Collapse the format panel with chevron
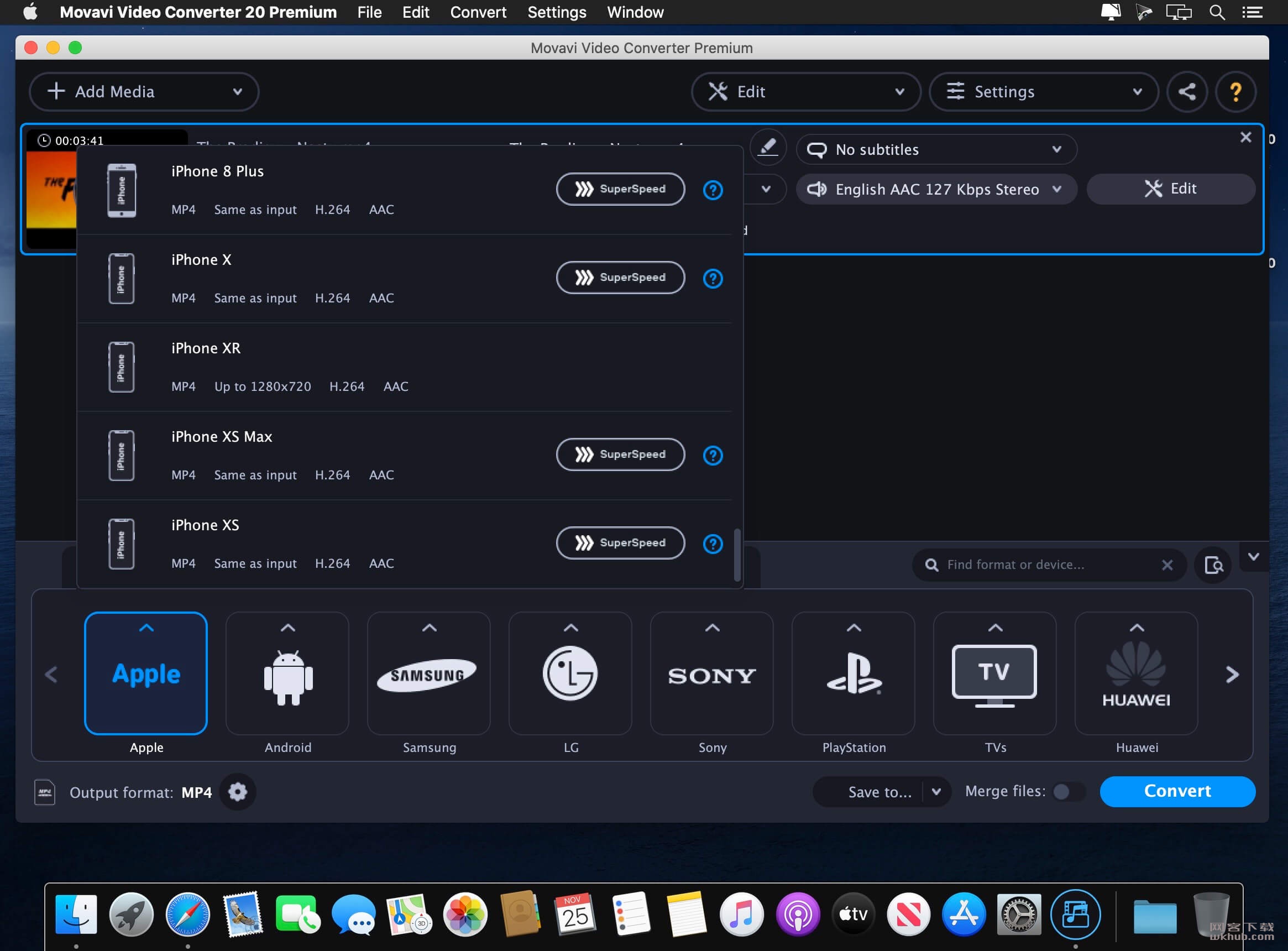 1254,557
